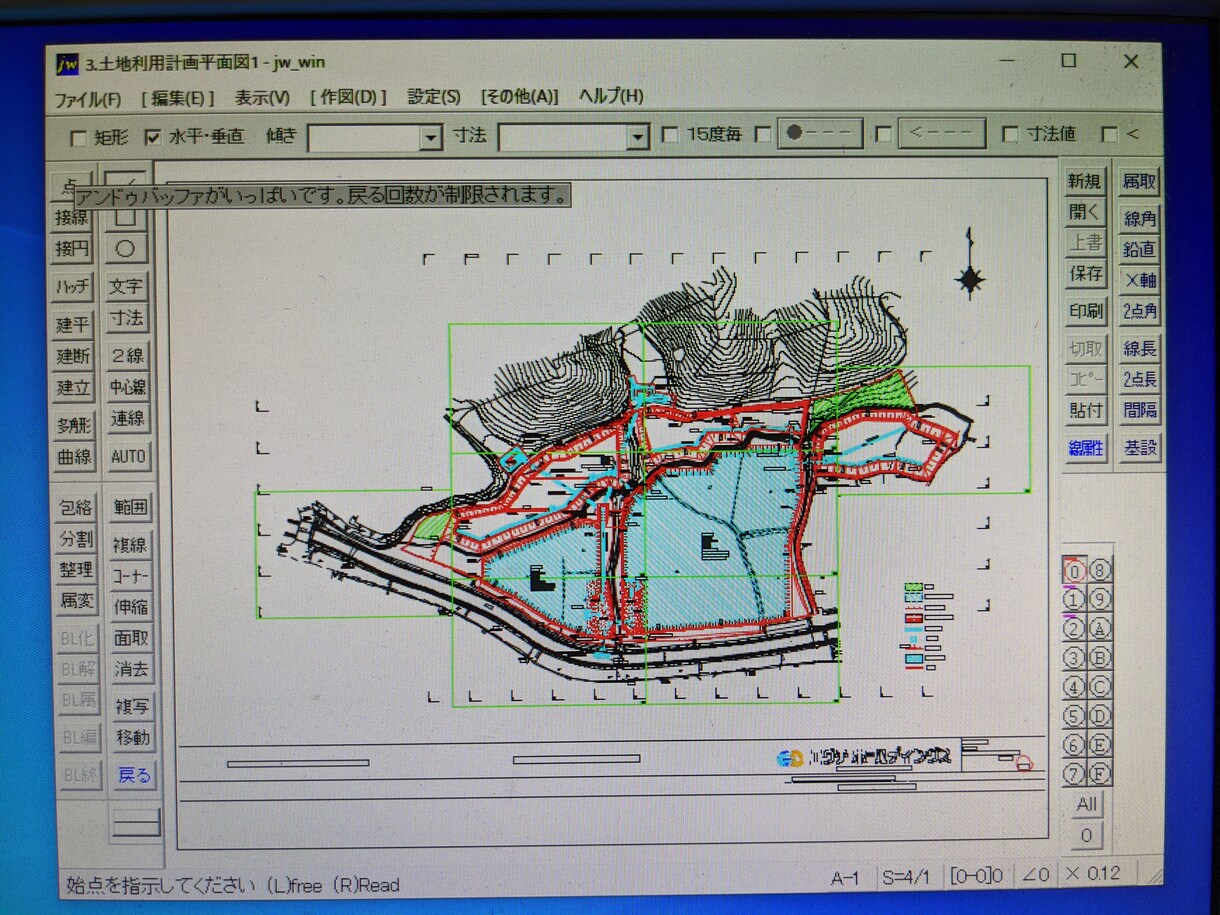Click the [0-0]0 layer indicator in status bar
This screenshot has height=915, width=1220.
tap(975, 876)
